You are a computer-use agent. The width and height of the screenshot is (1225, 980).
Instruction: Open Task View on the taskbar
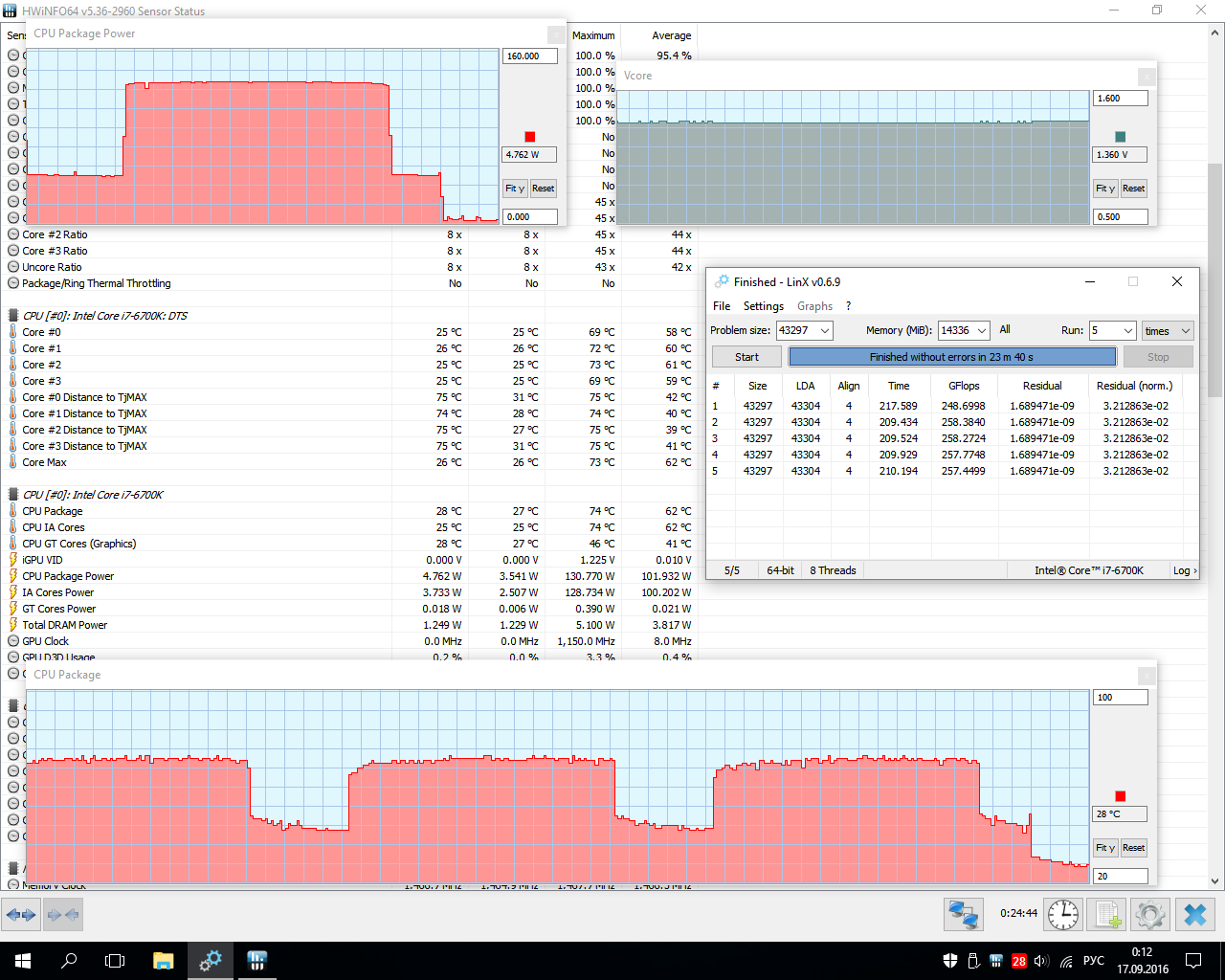[115, 961]
